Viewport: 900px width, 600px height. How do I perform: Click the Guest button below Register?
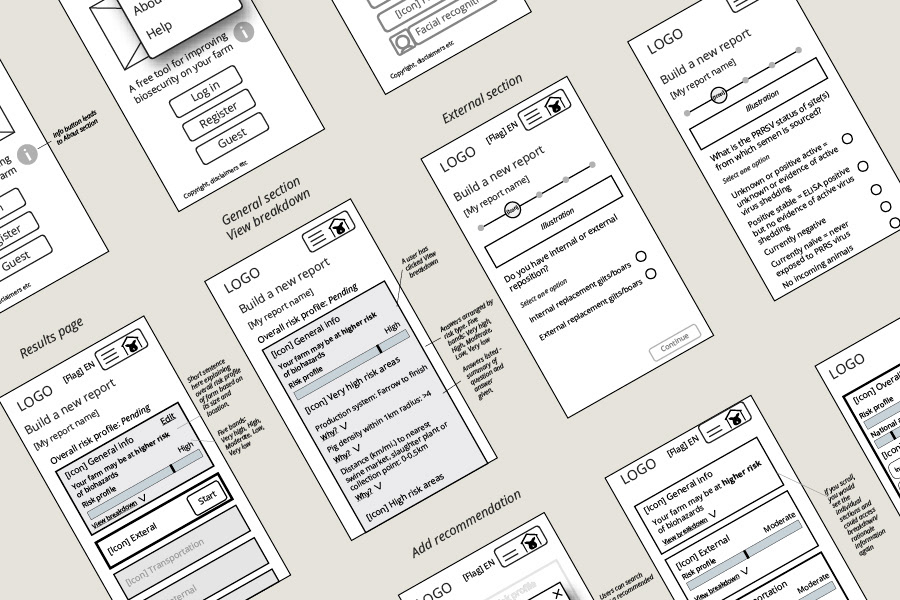[x=232, y=138]
